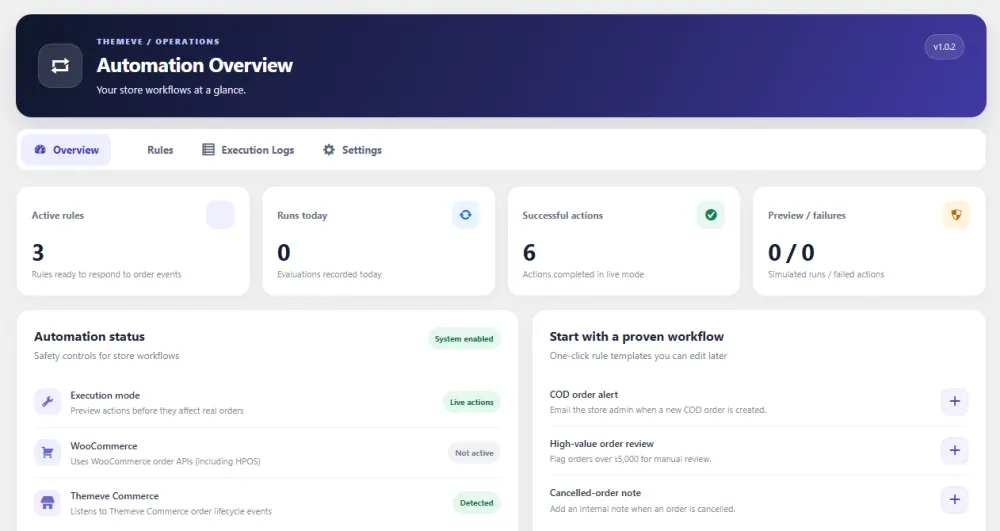Click the High-value order review title
Viewport: 1000px width, 531px height.
(601, 444)
